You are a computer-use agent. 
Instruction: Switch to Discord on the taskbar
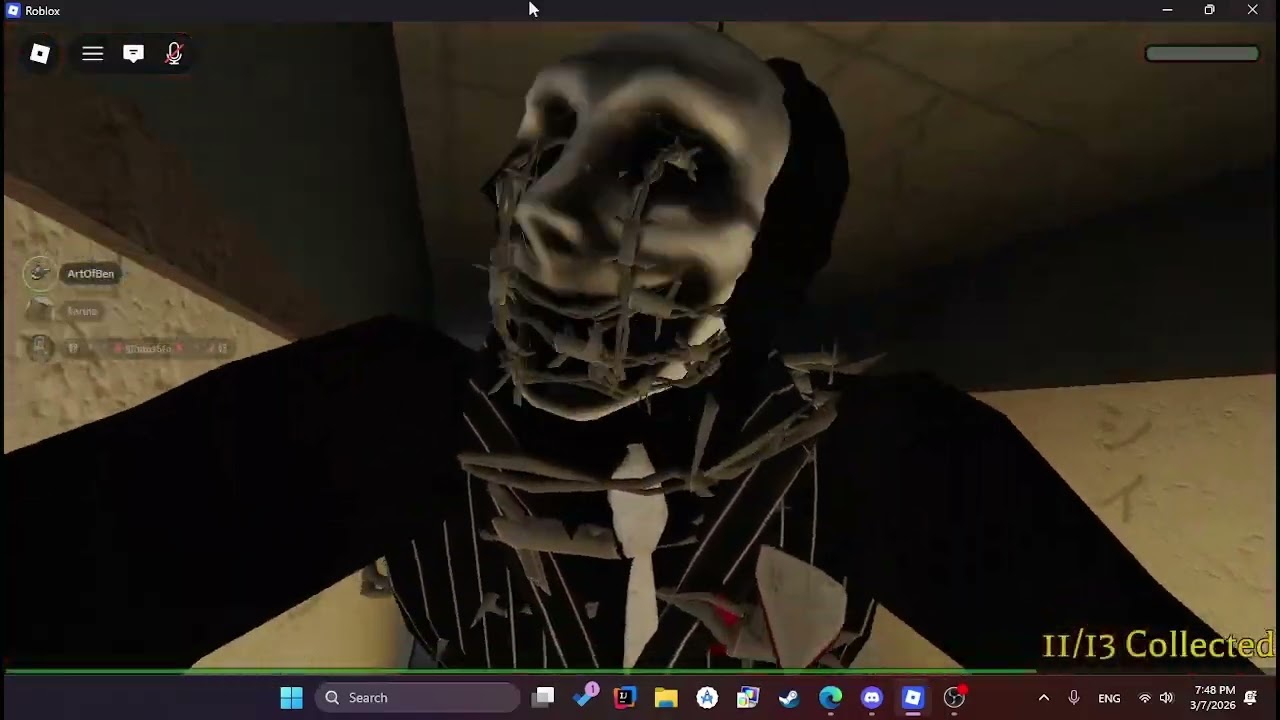[871, 698]
